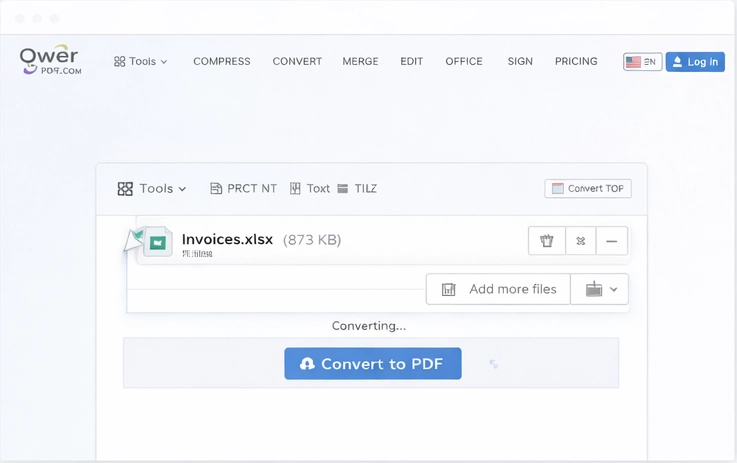This screenshot has height=463, width=737.
Task: Open the Tools dropdown in top navigation
Action: (141, 62)
